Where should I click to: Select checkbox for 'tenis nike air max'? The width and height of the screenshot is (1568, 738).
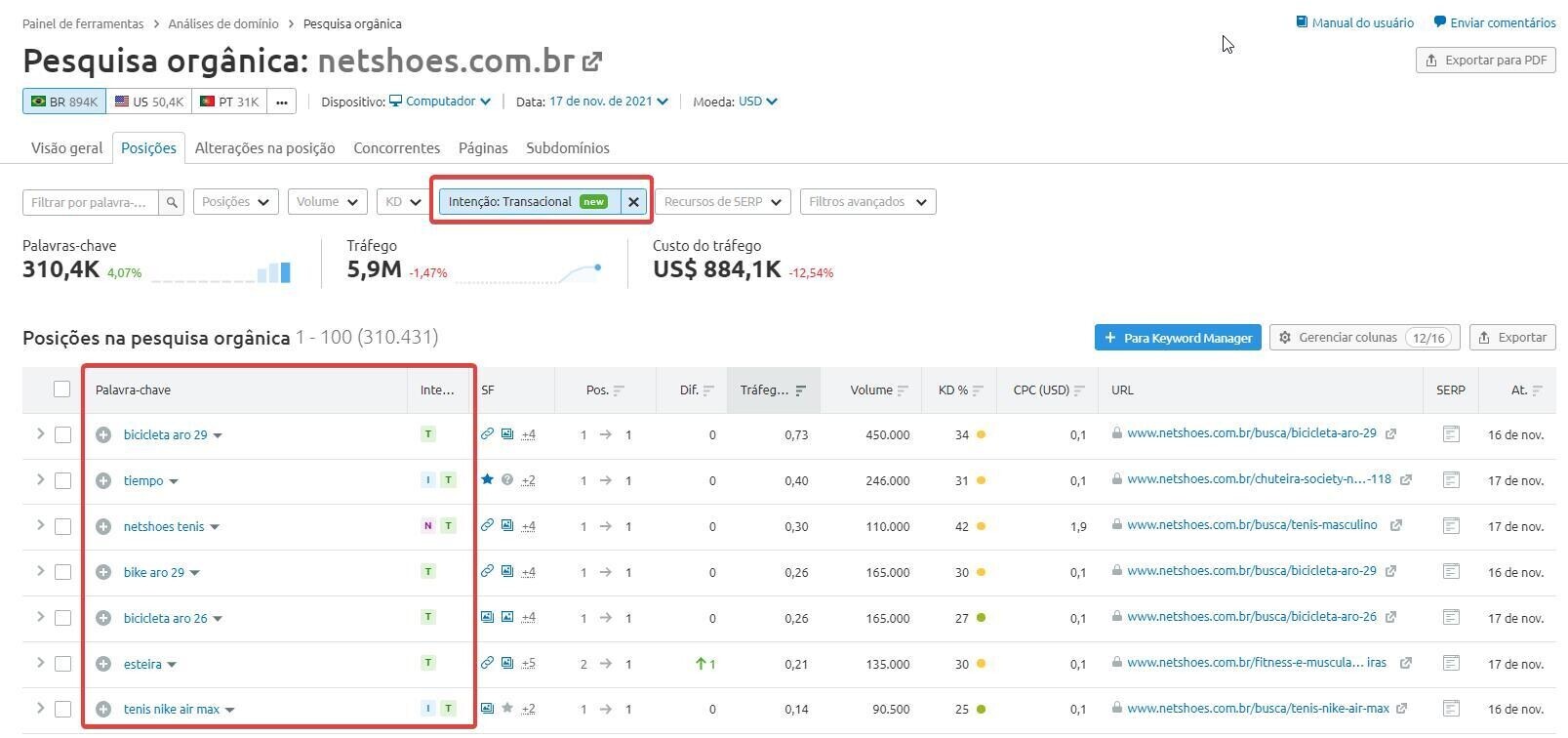pyautogui.click(x=63, y=710)
